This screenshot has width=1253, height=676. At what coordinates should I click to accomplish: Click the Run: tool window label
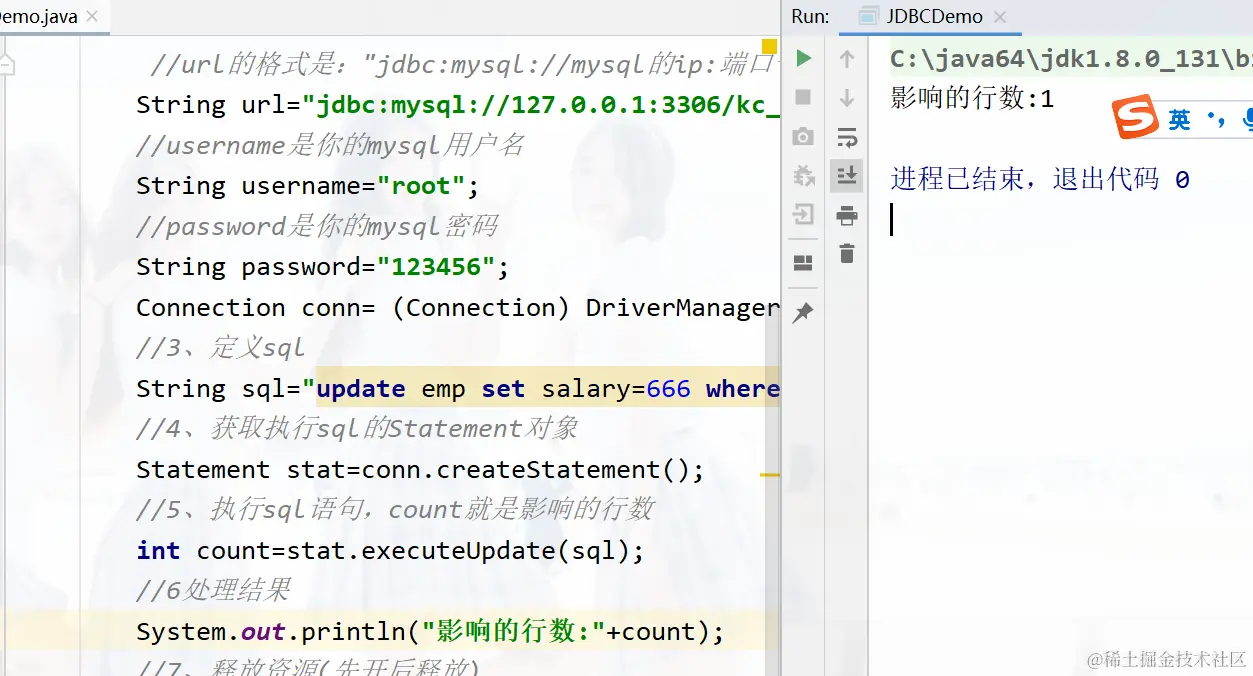click(x=810, y=16)
